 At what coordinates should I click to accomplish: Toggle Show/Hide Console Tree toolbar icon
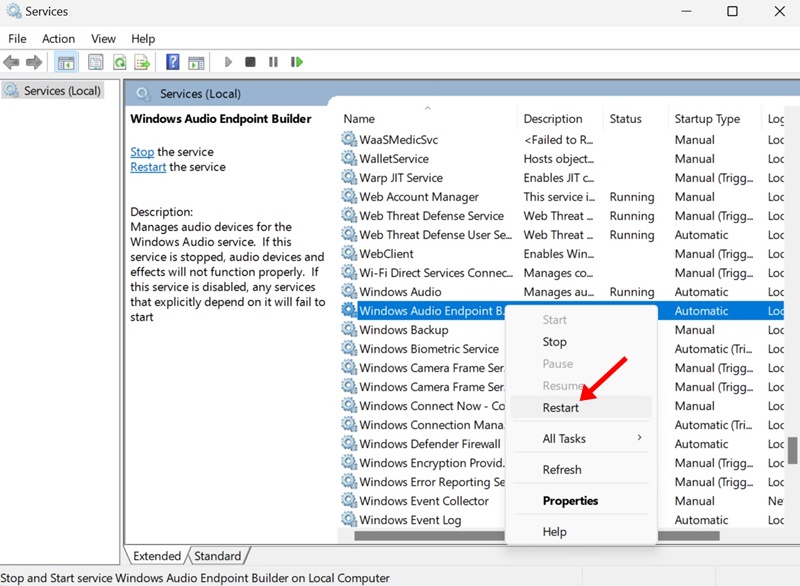click(66, 62)
